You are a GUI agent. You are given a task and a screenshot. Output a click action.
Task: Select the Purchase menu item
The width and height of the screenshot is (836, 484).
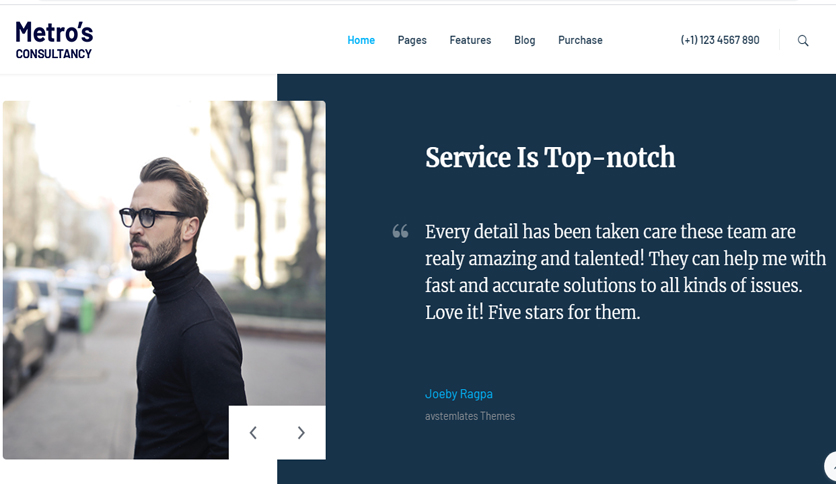pyautogui.click(x=580, y=40)
